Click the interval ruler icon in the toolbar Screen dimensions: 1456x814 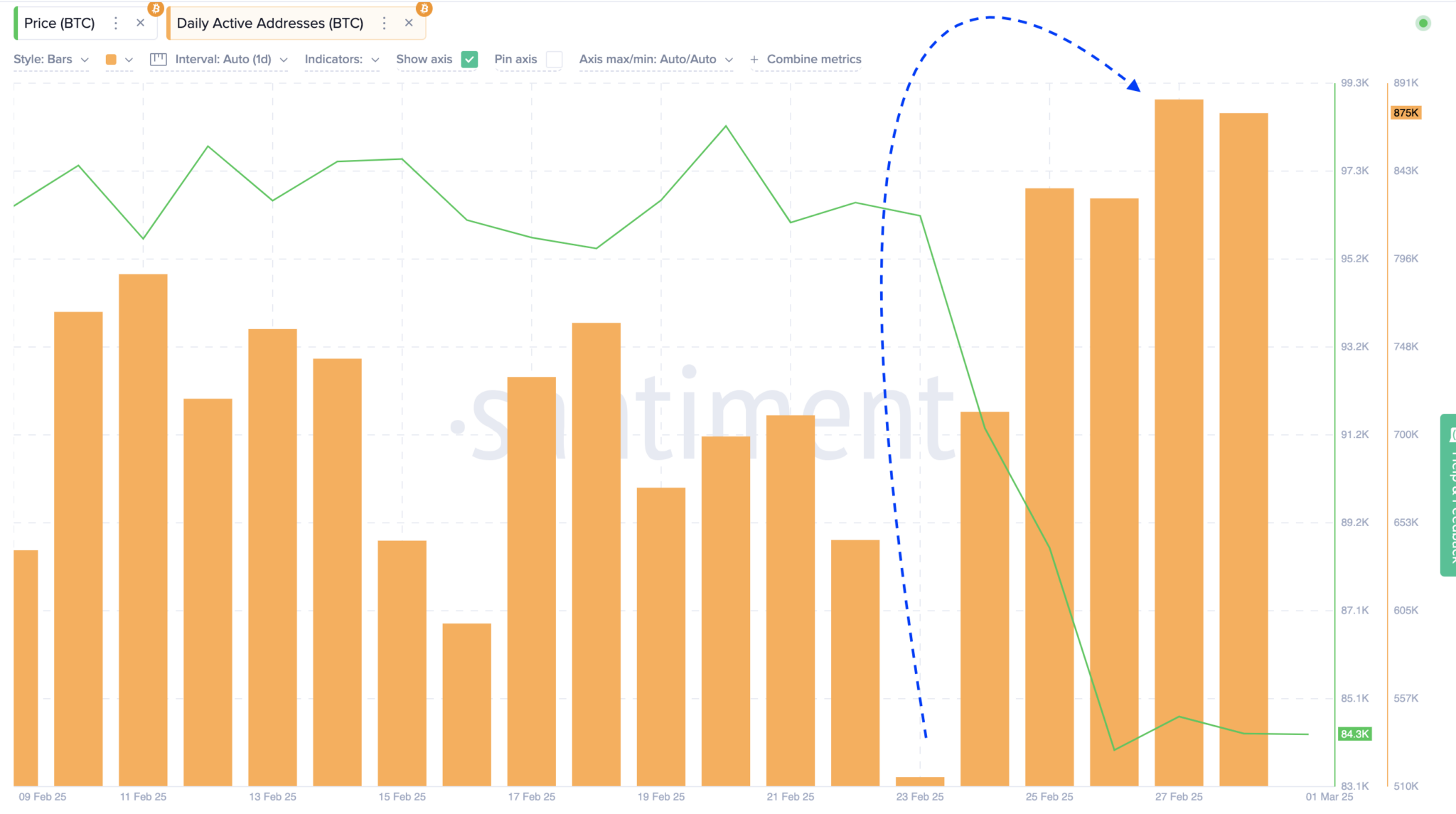tap(158, 59)
